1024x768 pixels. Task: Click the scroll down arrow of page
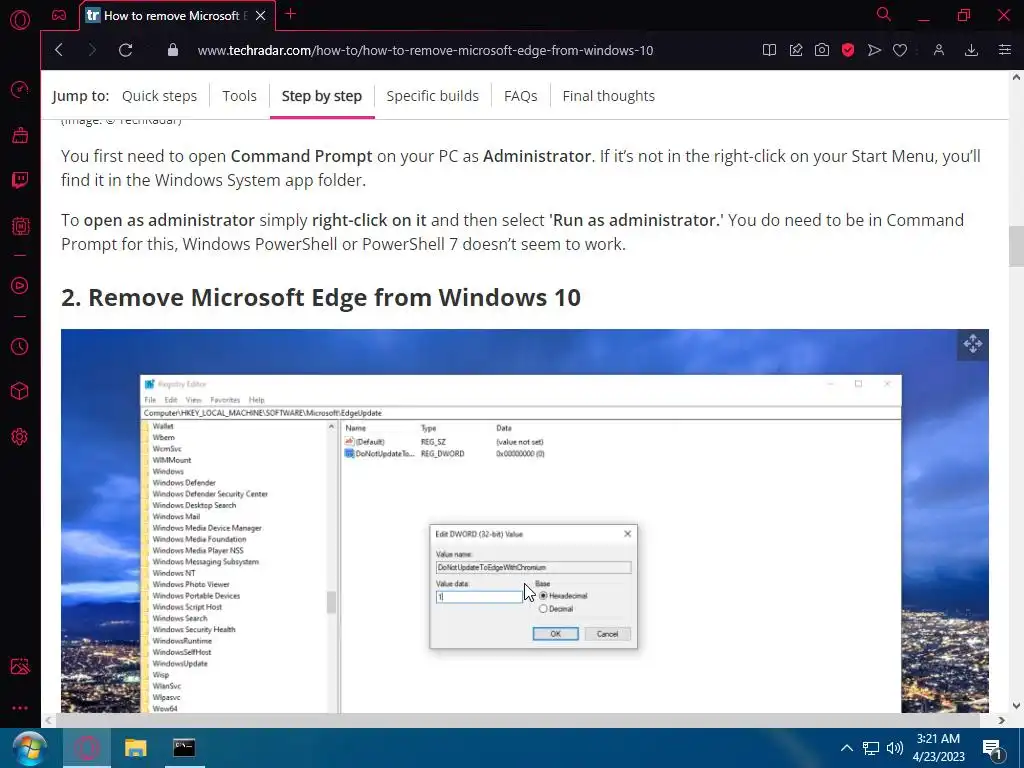[1016, 706]
